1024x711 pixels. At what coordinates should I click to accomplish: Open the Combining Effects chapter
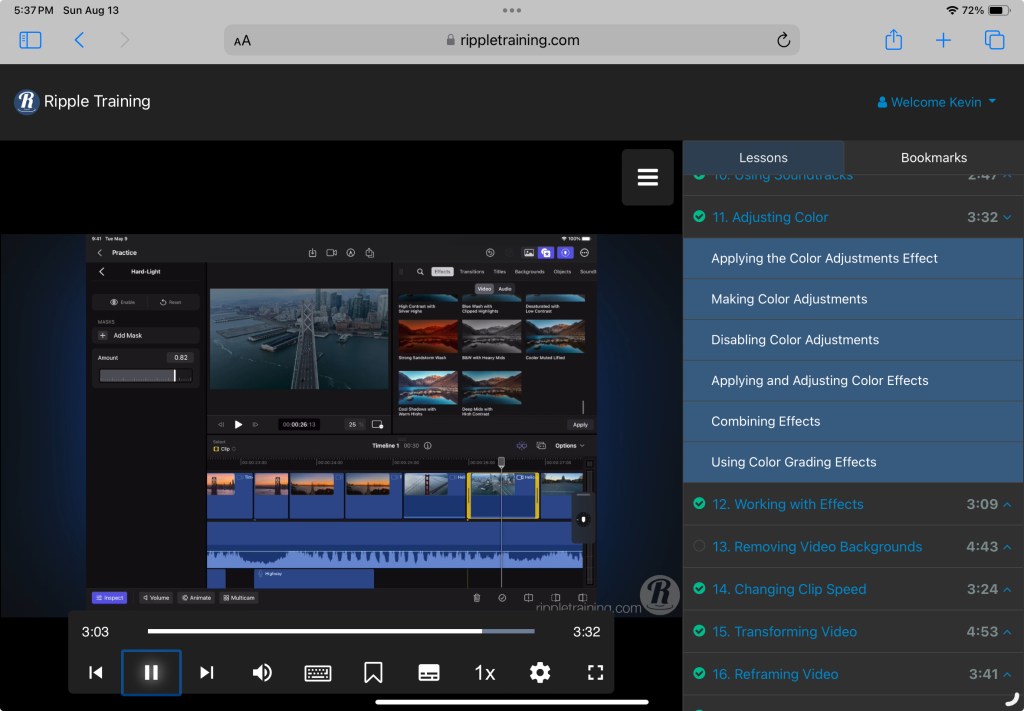pos(765,421)
